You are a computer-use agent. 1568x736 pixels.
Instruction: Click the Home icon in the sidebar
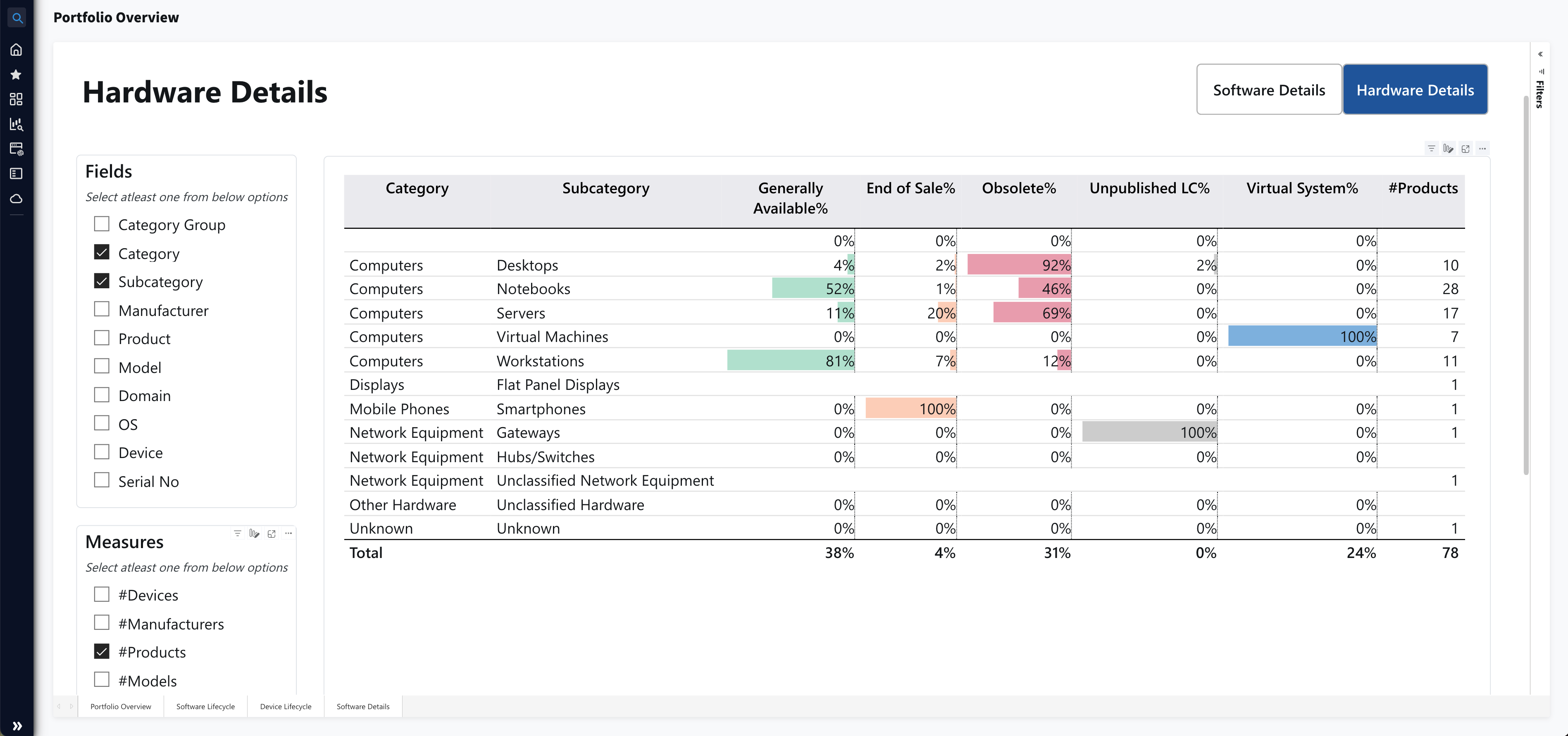tap(17, 49)
